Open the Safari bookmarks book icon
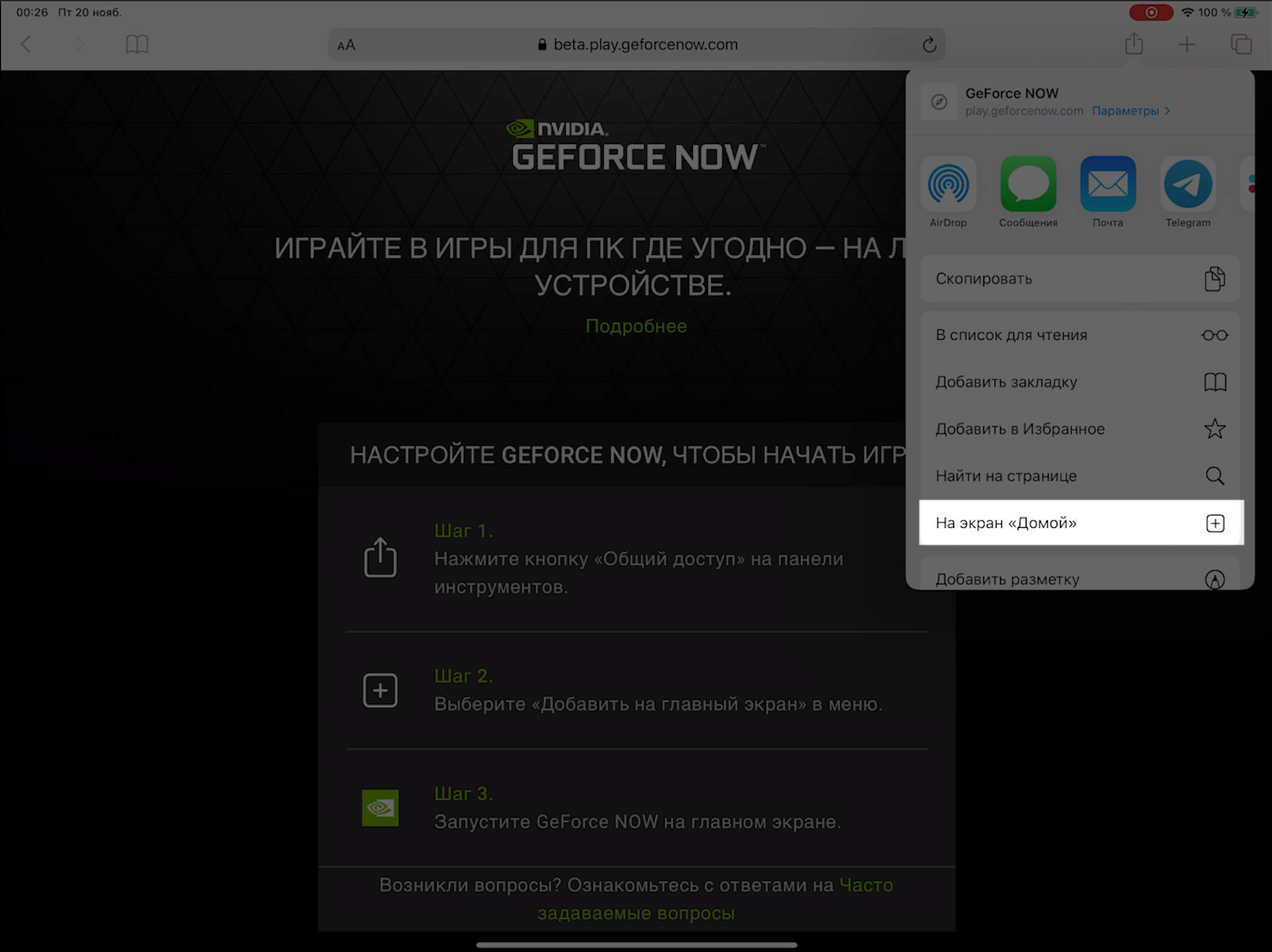The width and height of the screenshot is (1272, 952). click(x=137, y=45)
